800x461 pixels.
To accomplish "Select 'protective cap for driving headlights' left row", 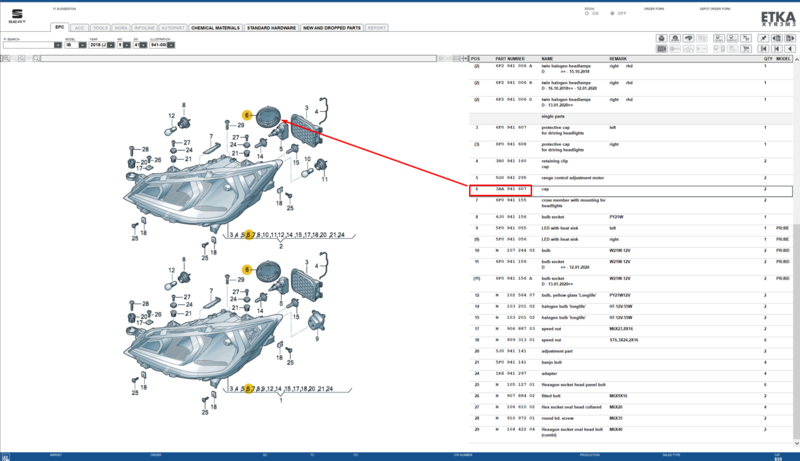I will 631,130.
